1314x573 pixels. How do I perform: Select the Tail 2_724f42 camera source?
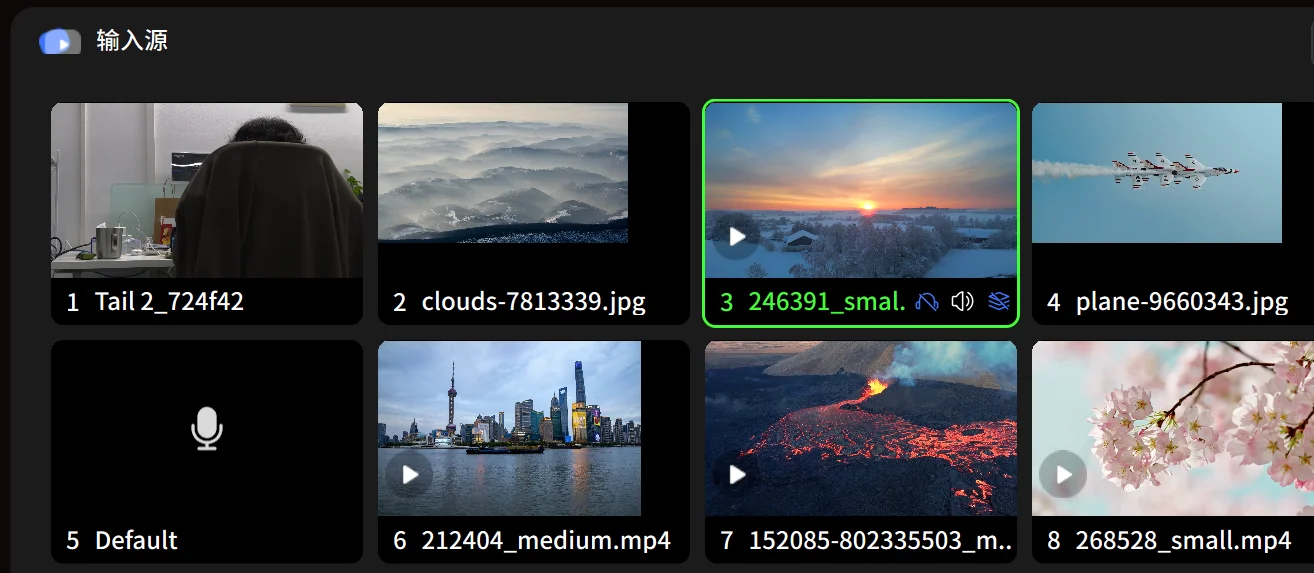click(207, 190)
